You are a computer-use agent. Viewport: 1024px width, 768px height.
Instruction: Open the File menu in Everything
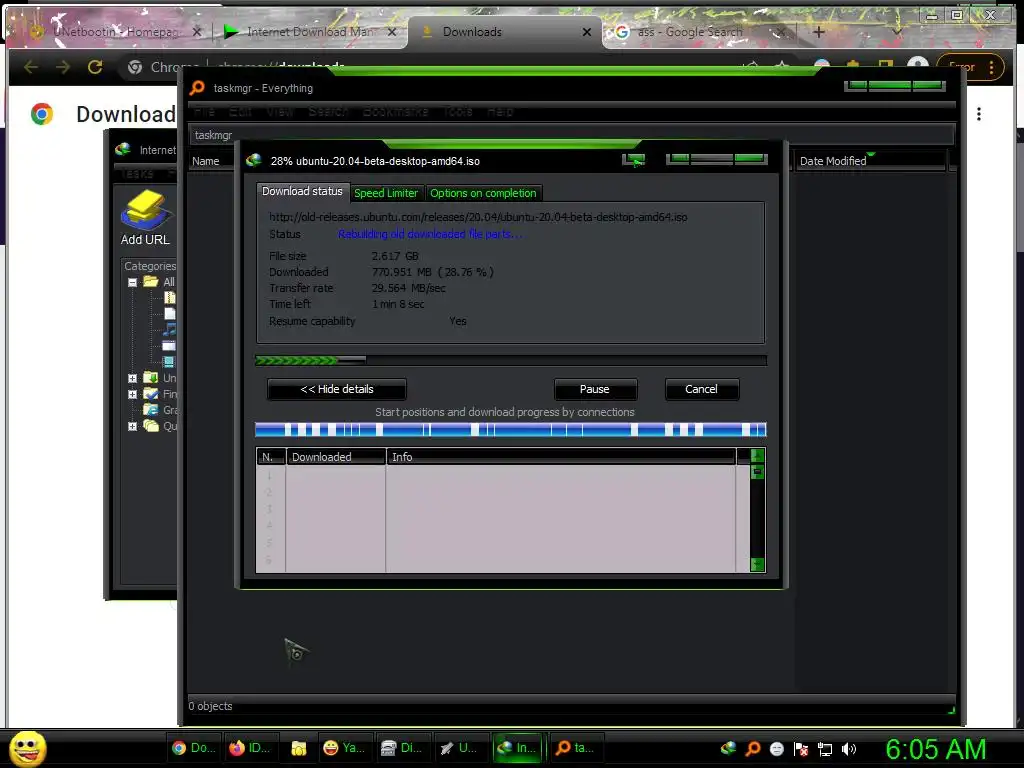(x=204, y=112)
